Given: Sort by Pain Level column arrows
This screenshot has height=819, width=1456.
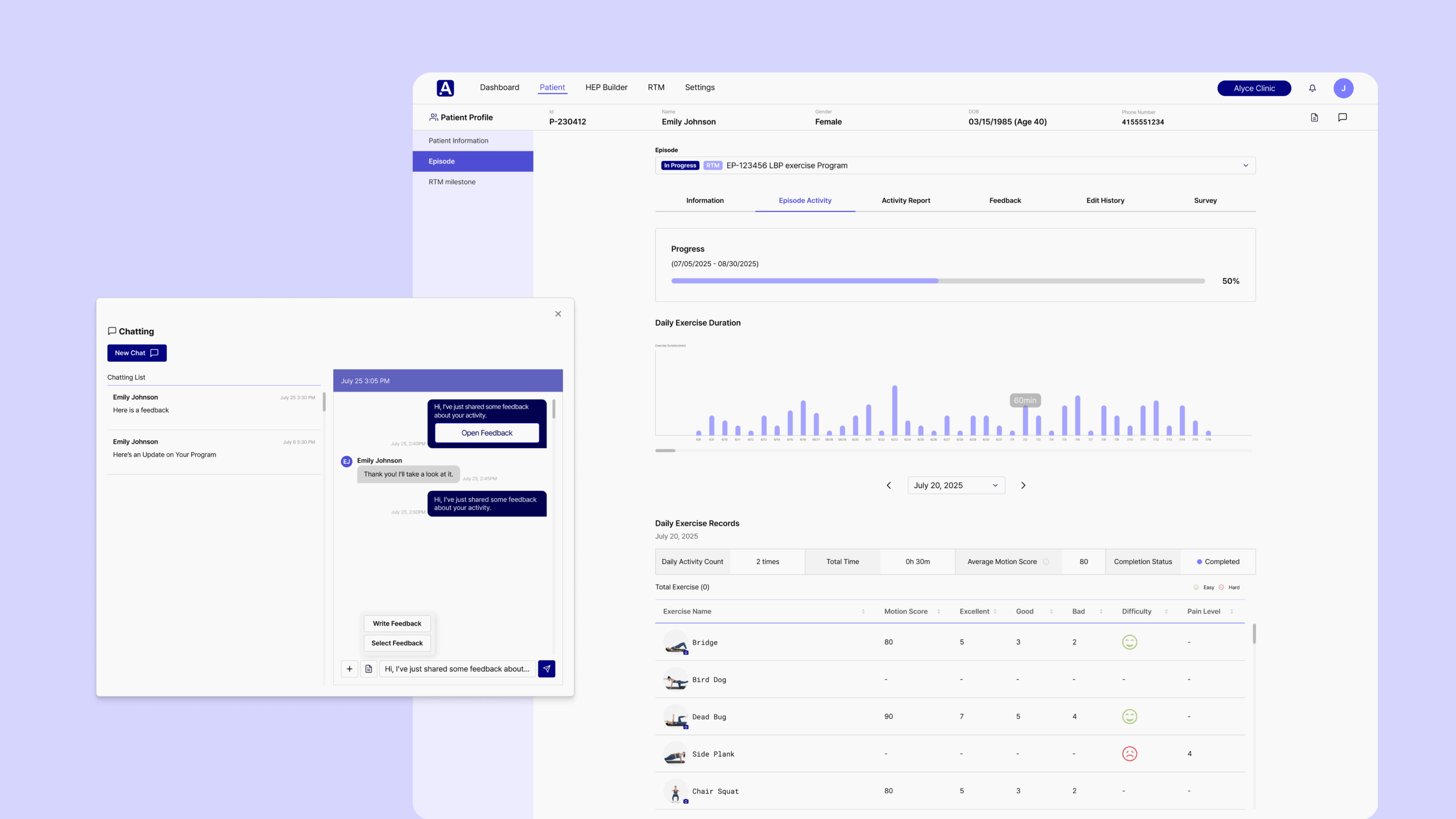Looking at the screenshot, I should tap(1231, 611).
